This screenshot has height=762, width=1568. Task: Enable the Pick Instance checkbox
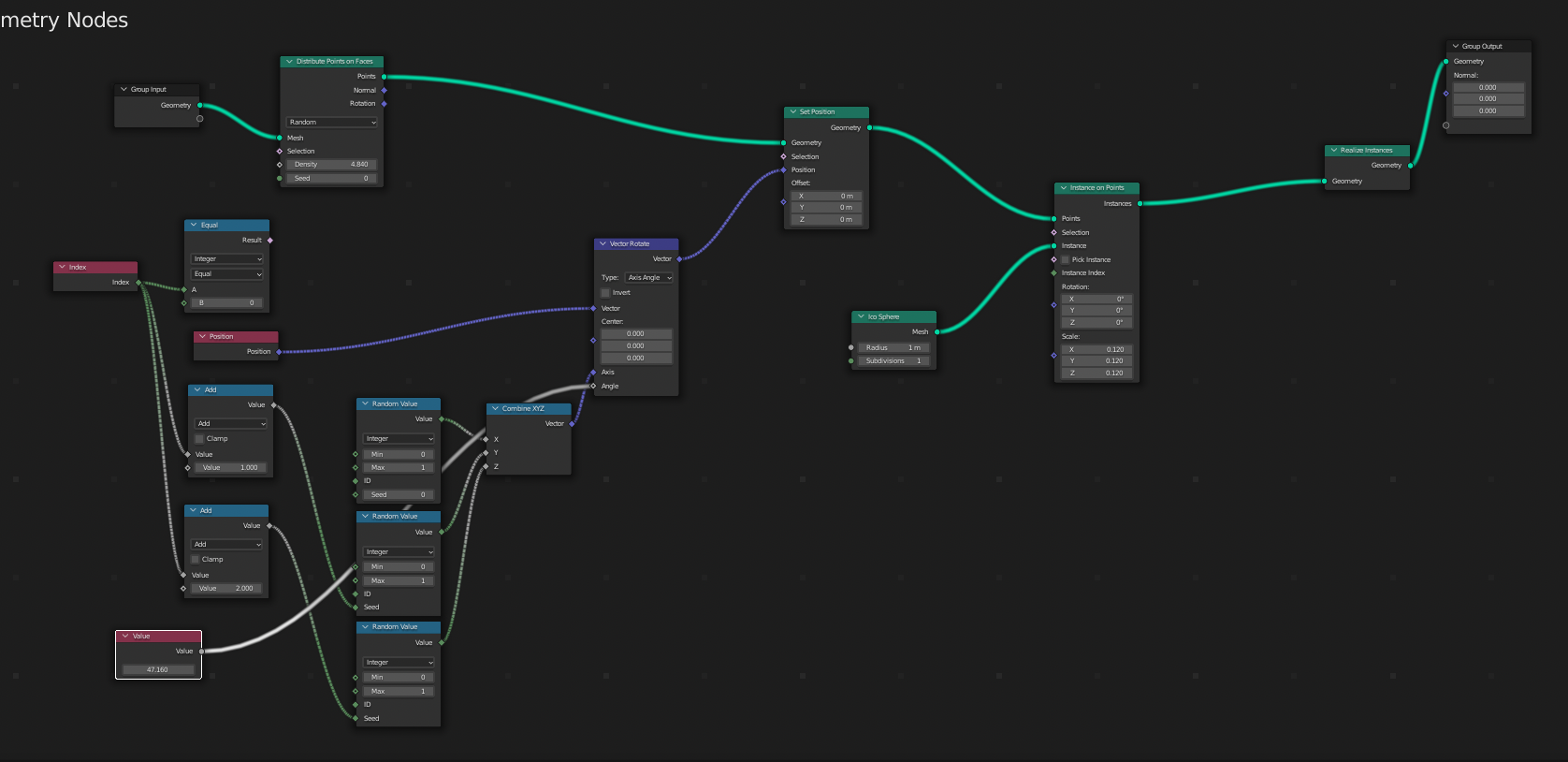(1065, 259)
